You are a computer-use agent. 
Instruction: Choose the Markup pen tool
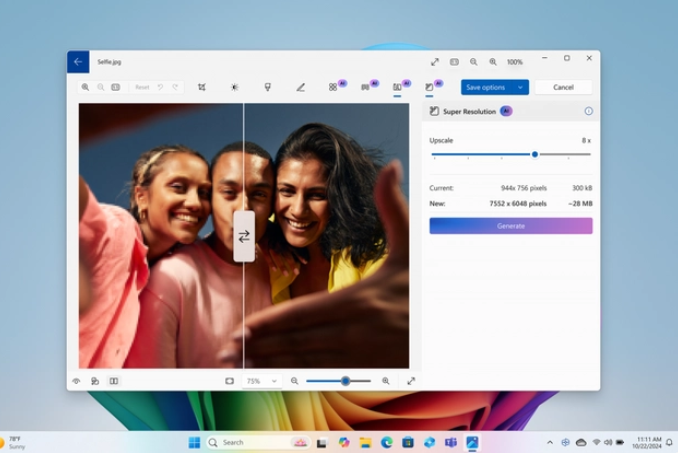pyautogui.click(x=301, y=87)
